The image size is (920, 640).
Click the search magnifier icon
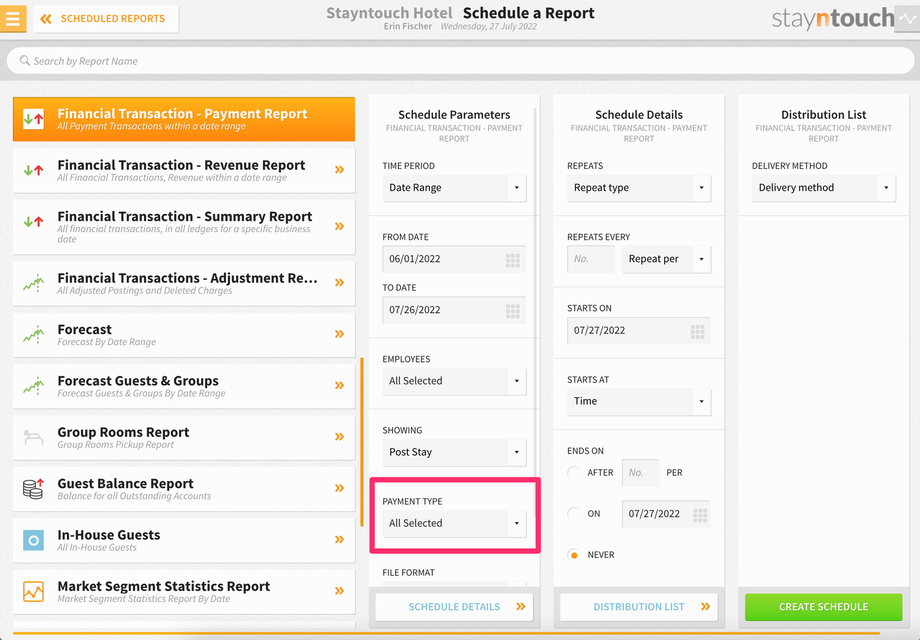[25, 60]
